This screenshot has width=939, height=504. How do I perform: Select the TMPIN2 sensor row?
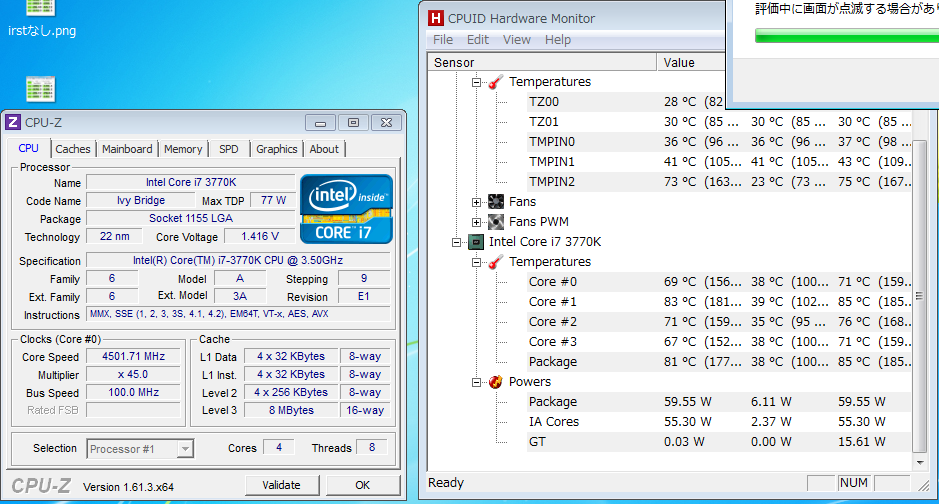click(x=719, y=182)
